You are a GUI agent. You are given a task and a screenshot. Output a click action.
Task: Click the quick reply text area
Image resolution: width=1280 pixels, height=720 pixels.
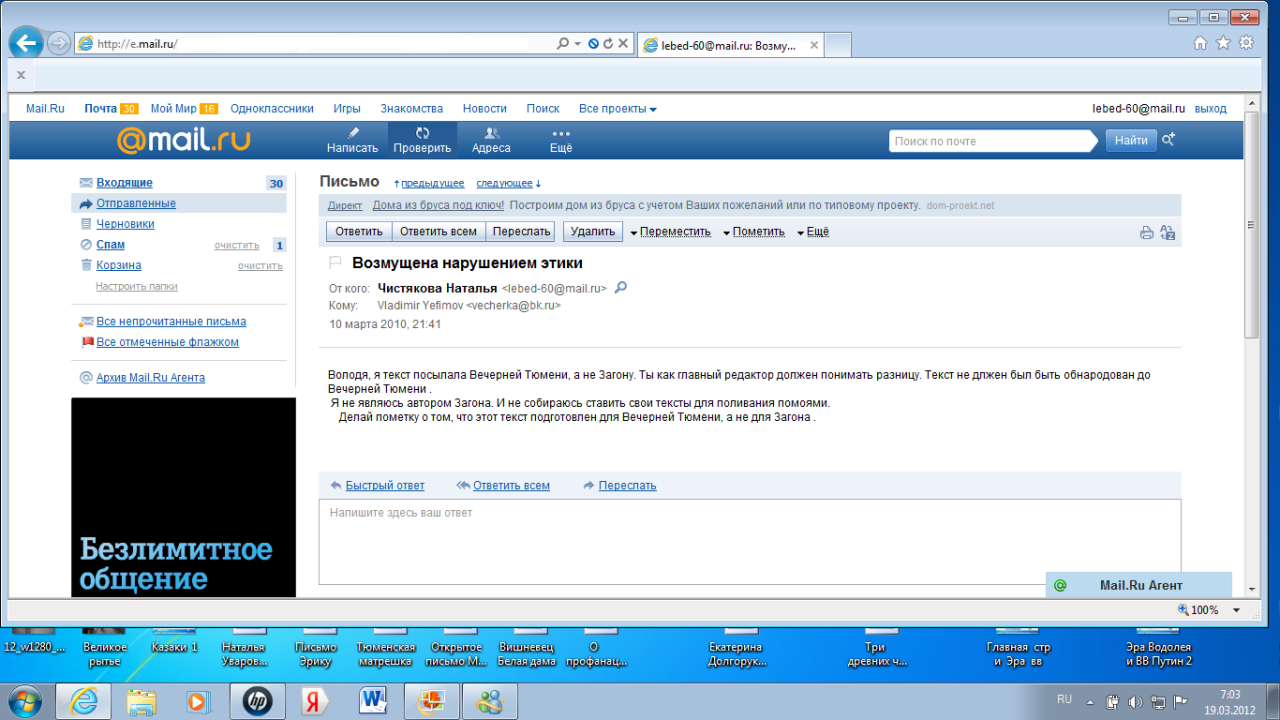click(749, 541)
